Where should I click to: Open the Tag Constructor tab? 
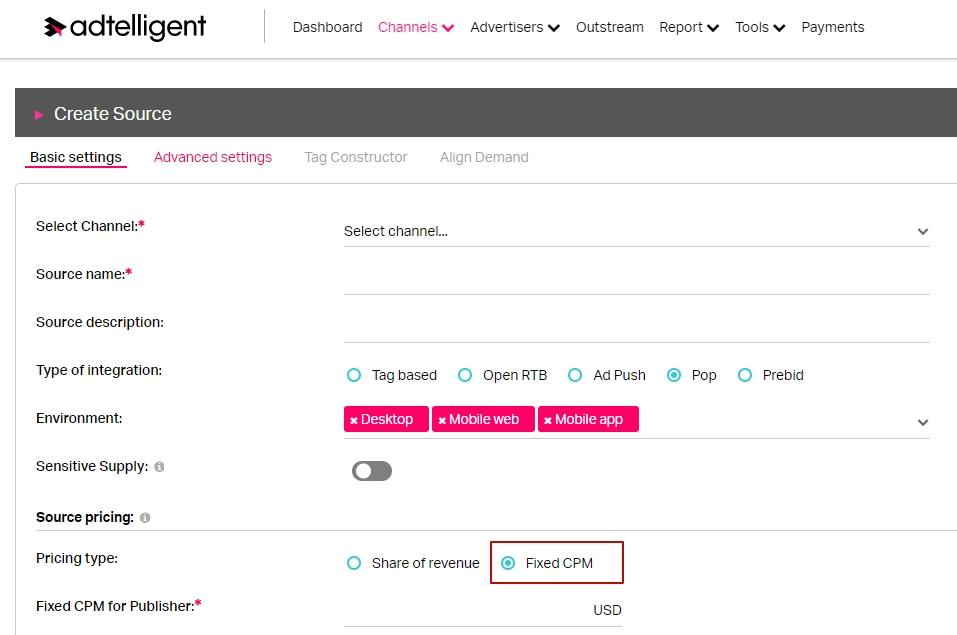point(356,158)
